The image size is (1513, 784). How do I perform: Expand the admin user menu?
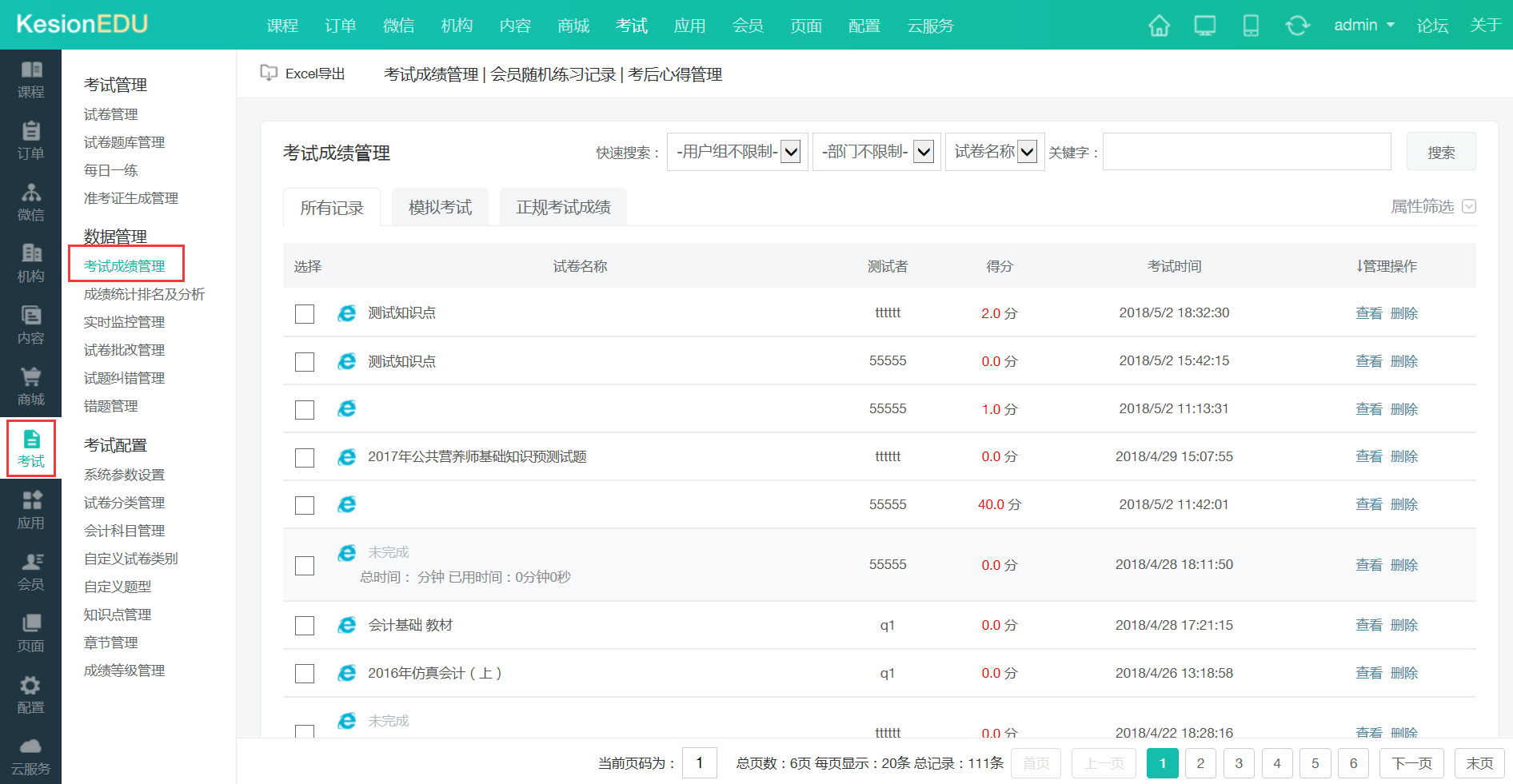point(1363,26)
